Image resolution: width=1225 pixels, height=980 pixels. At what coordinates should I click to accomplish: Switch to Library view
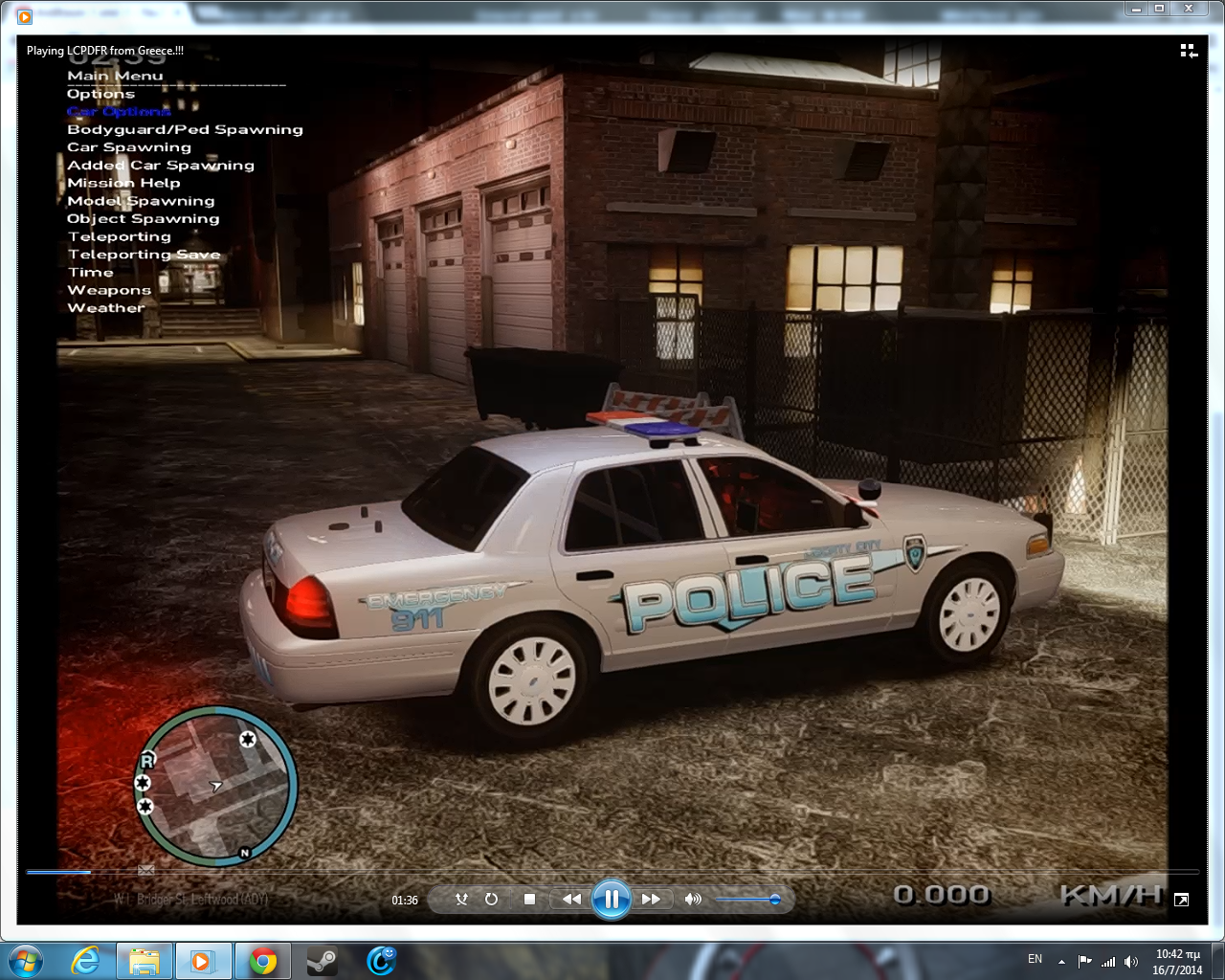[1189, 51]
